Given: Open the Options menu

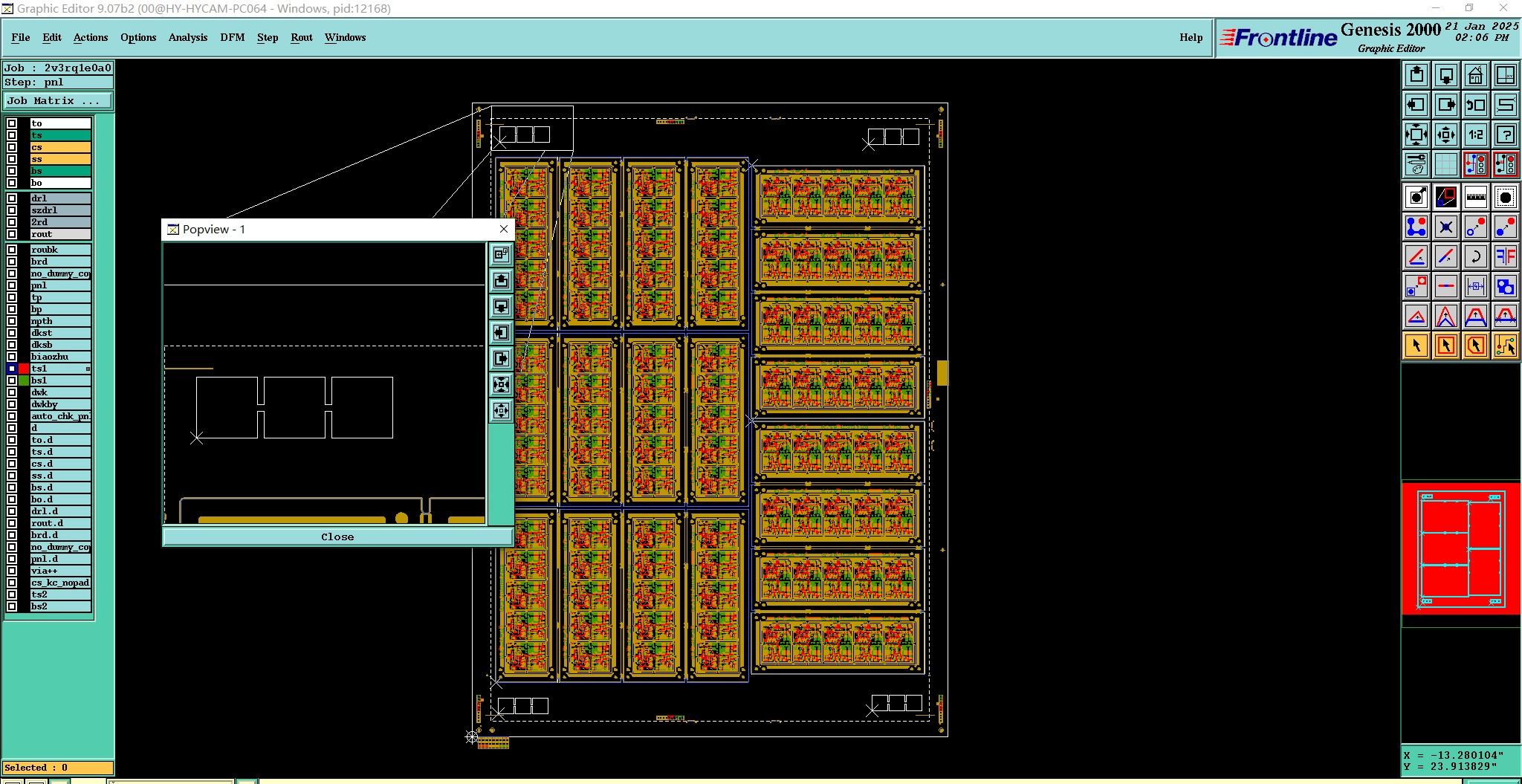Looking at the screenshot, I should point(138,37).
